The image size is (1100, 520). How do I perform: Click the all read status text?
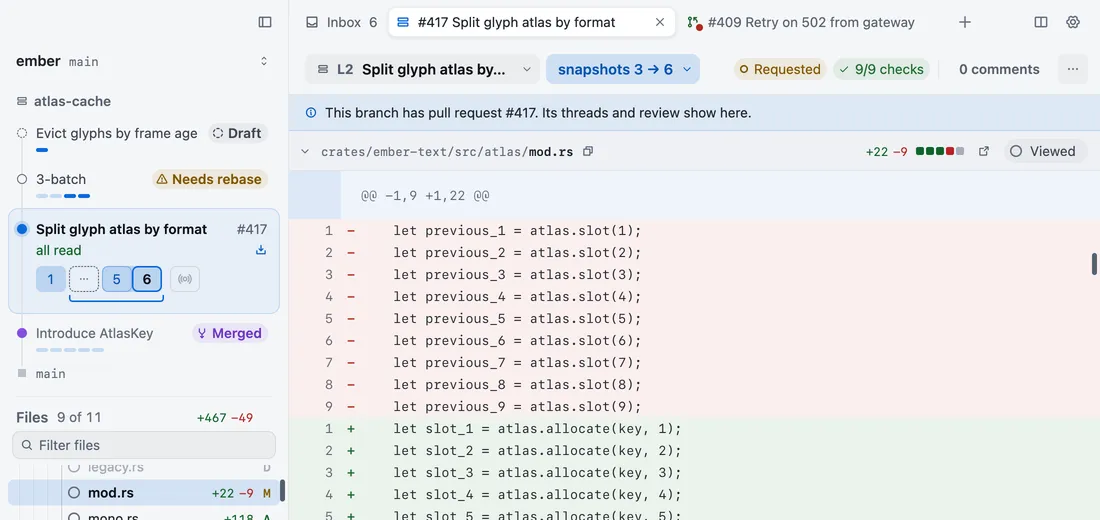[59, 251]
